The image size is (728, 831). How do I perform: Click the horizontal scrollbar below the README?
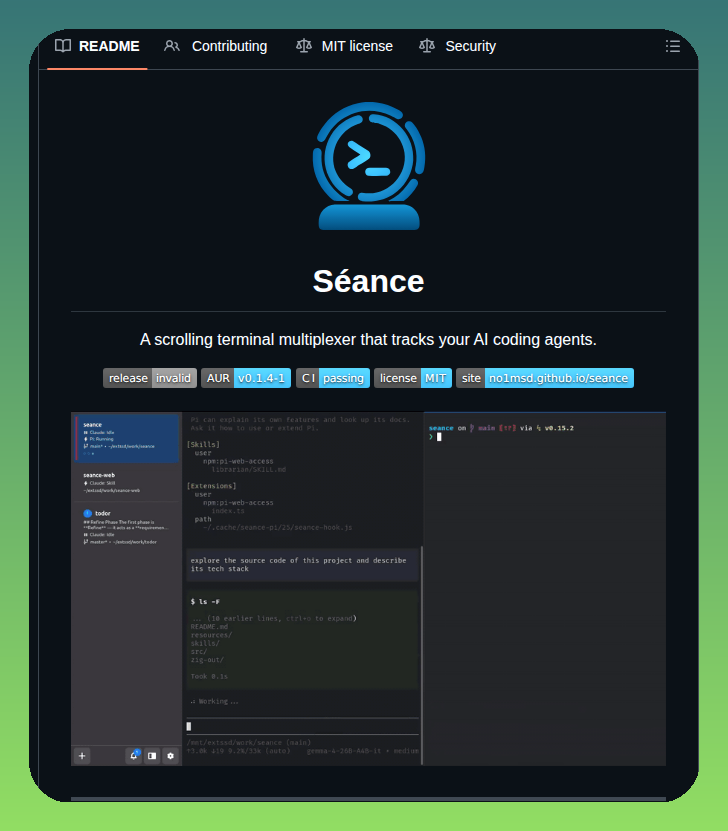[368, 799]
